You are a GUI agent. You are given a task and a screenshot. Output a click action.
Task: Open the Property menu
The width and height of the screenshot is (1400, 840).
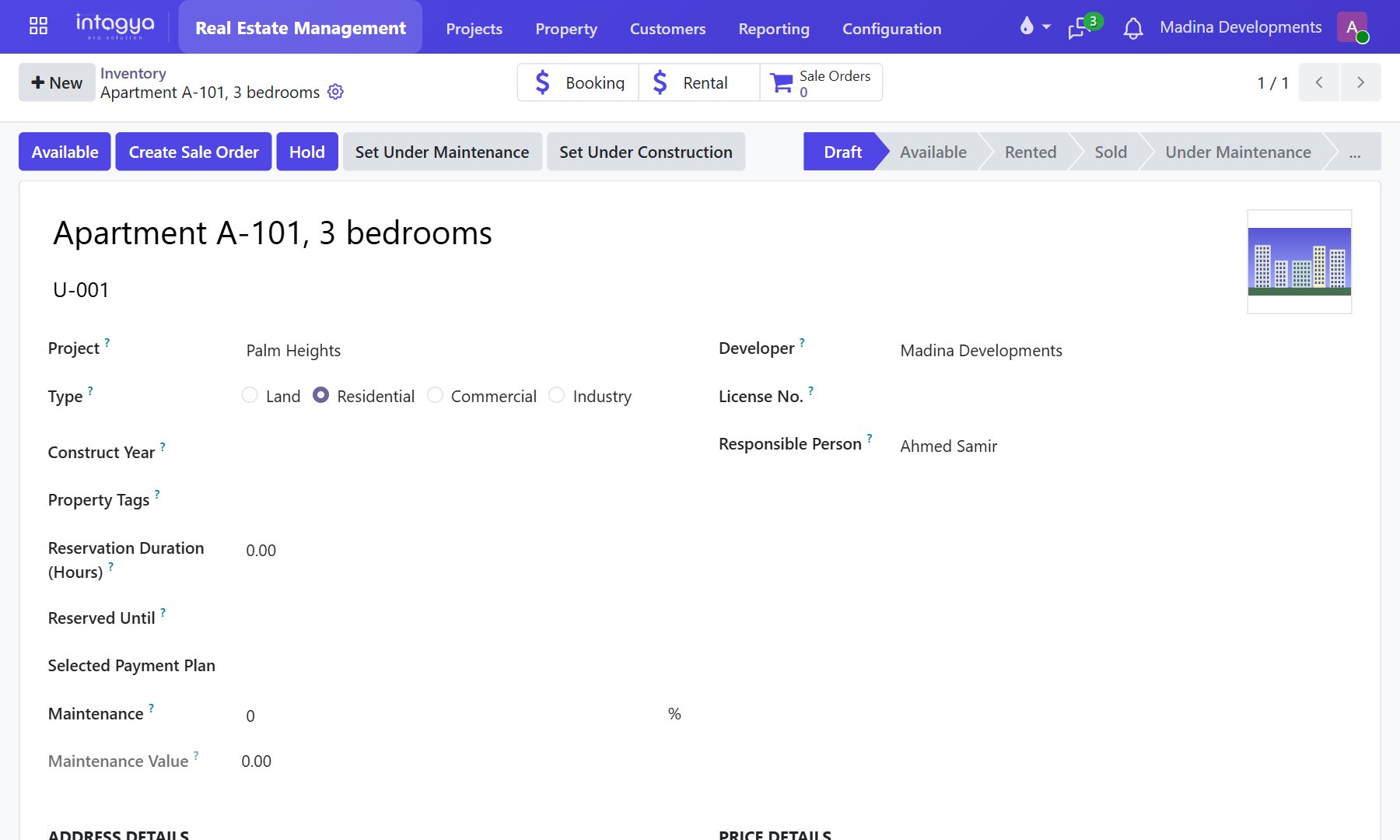click(x=566, y=29)
